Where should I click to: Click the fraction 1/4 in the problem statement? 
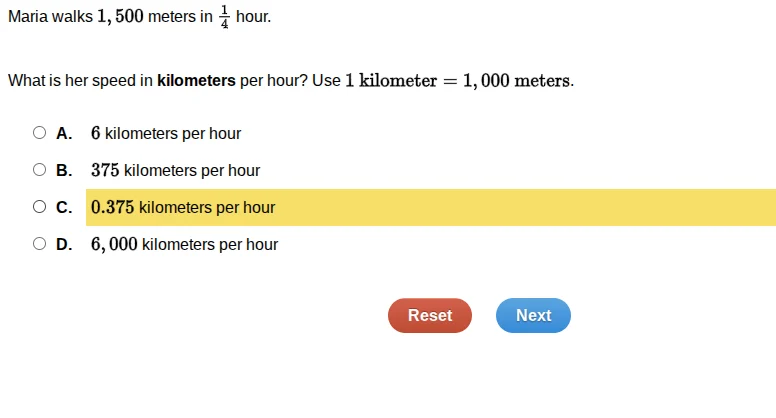(224, 18)
